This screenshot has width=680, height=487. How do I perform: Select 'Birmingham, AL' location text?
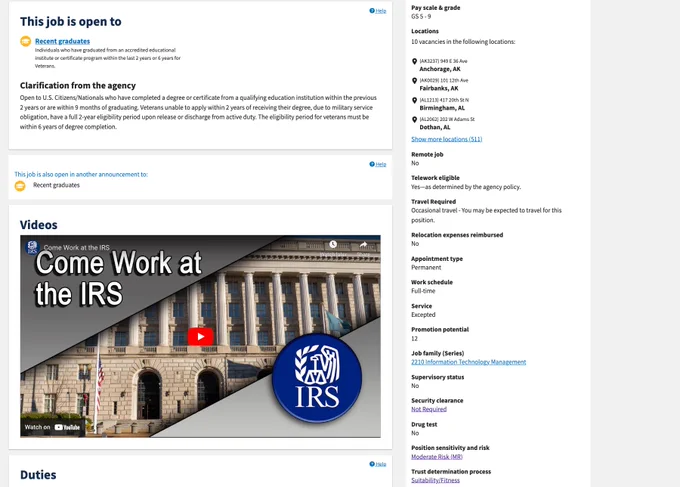point(442,108)
